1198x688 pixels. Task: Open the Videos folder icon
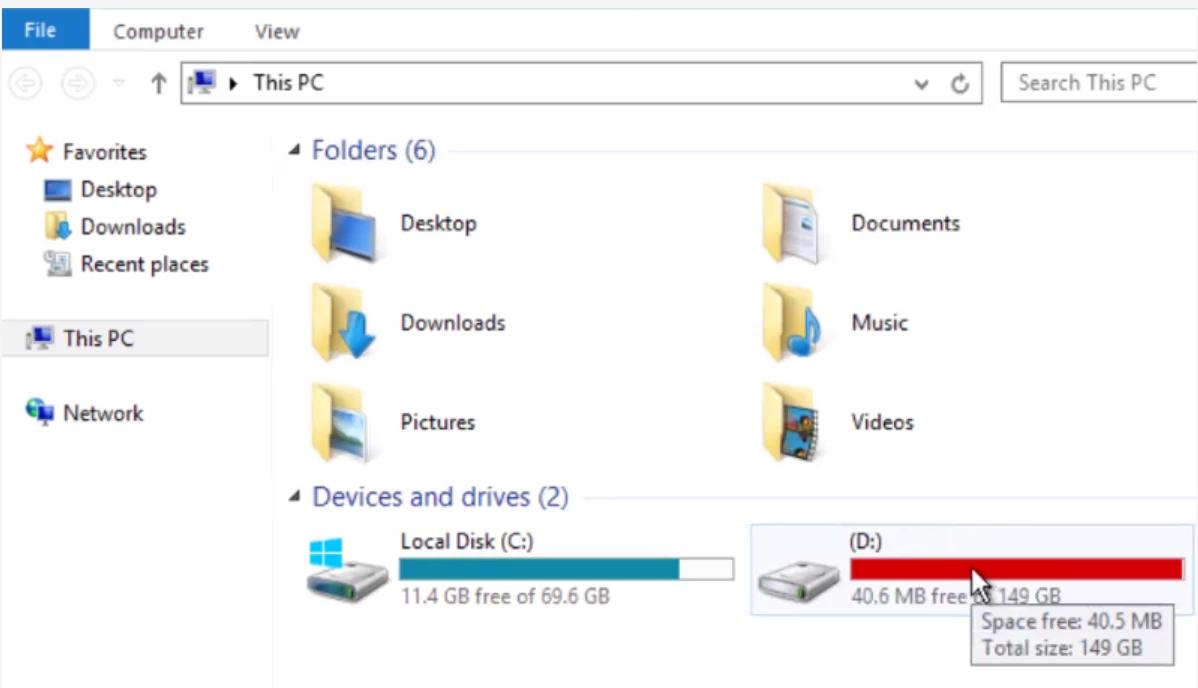coord(792,423)
